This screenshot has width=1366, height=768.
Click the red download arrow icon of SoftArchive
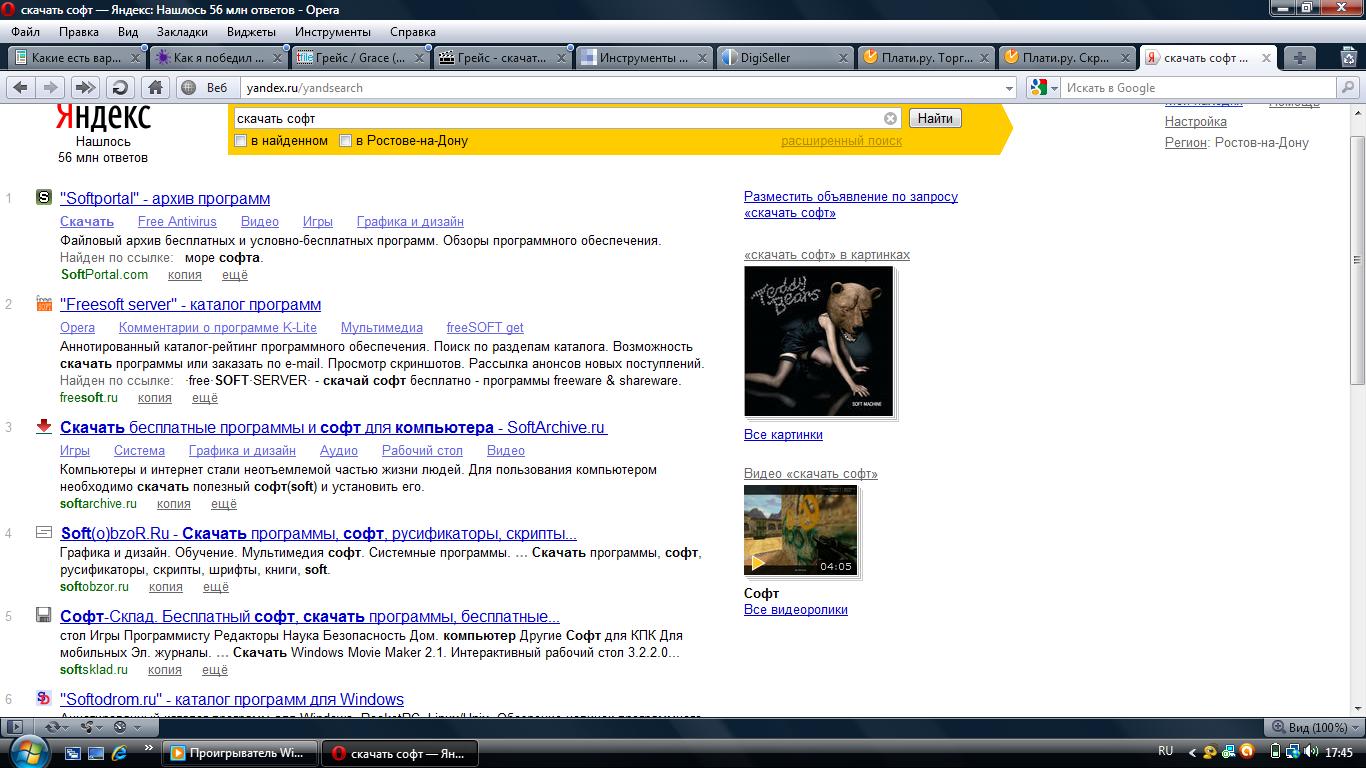pos(43,426)
